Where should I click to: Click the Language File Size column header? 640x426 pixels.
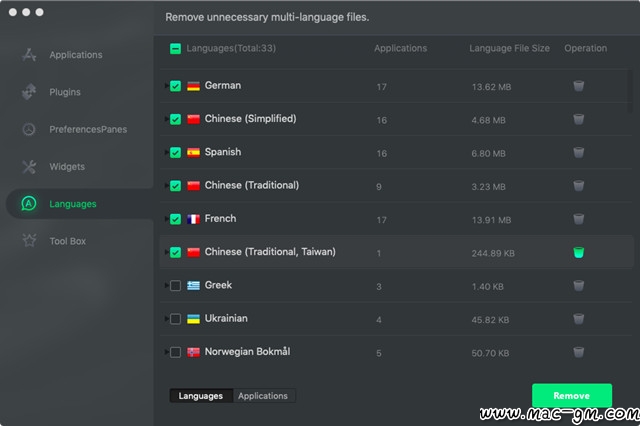click(507, 48)
